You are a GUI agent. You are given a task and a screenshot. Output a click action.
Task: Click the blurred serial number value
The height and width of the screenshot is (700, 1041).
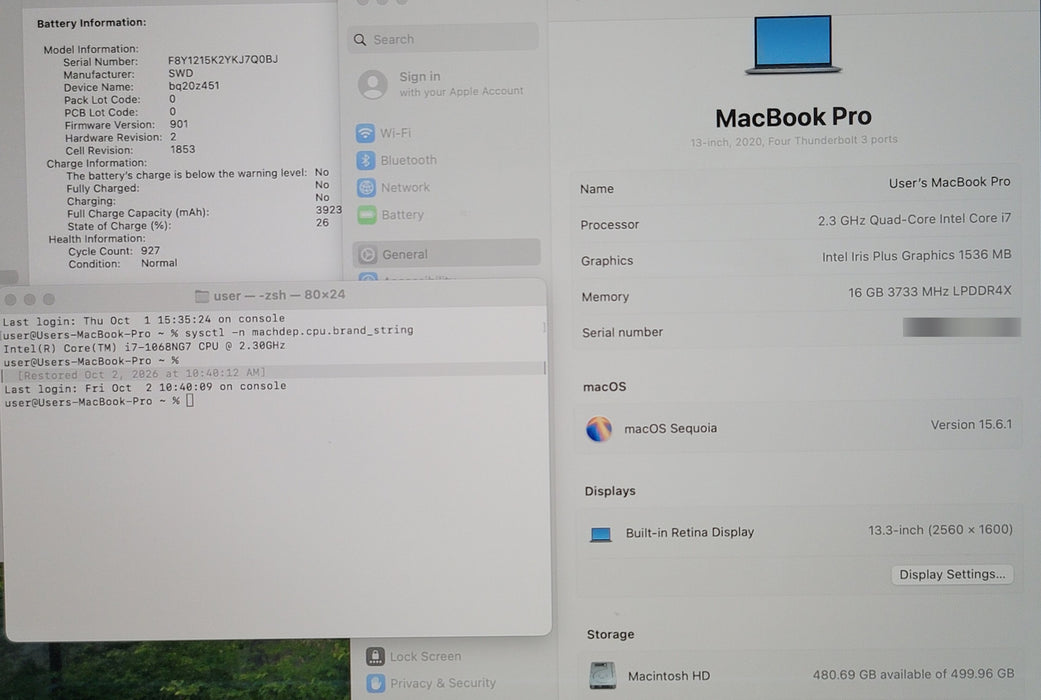click(x=961, y=327)
